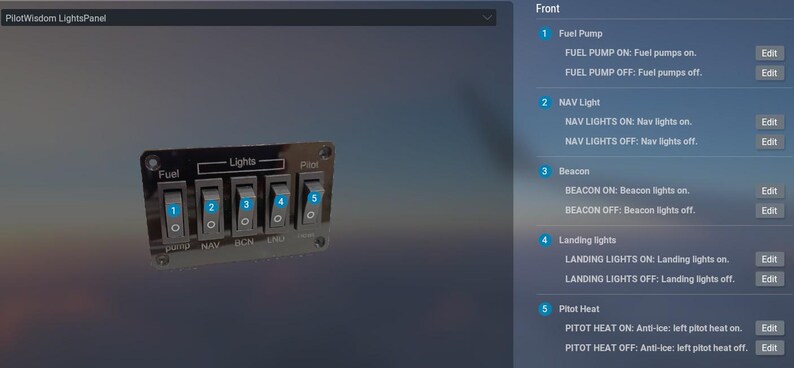This screenshot has width=794, height=368.
Task: Edit the NAV LIGHTS ON binding
Action: tap(770, 122)
